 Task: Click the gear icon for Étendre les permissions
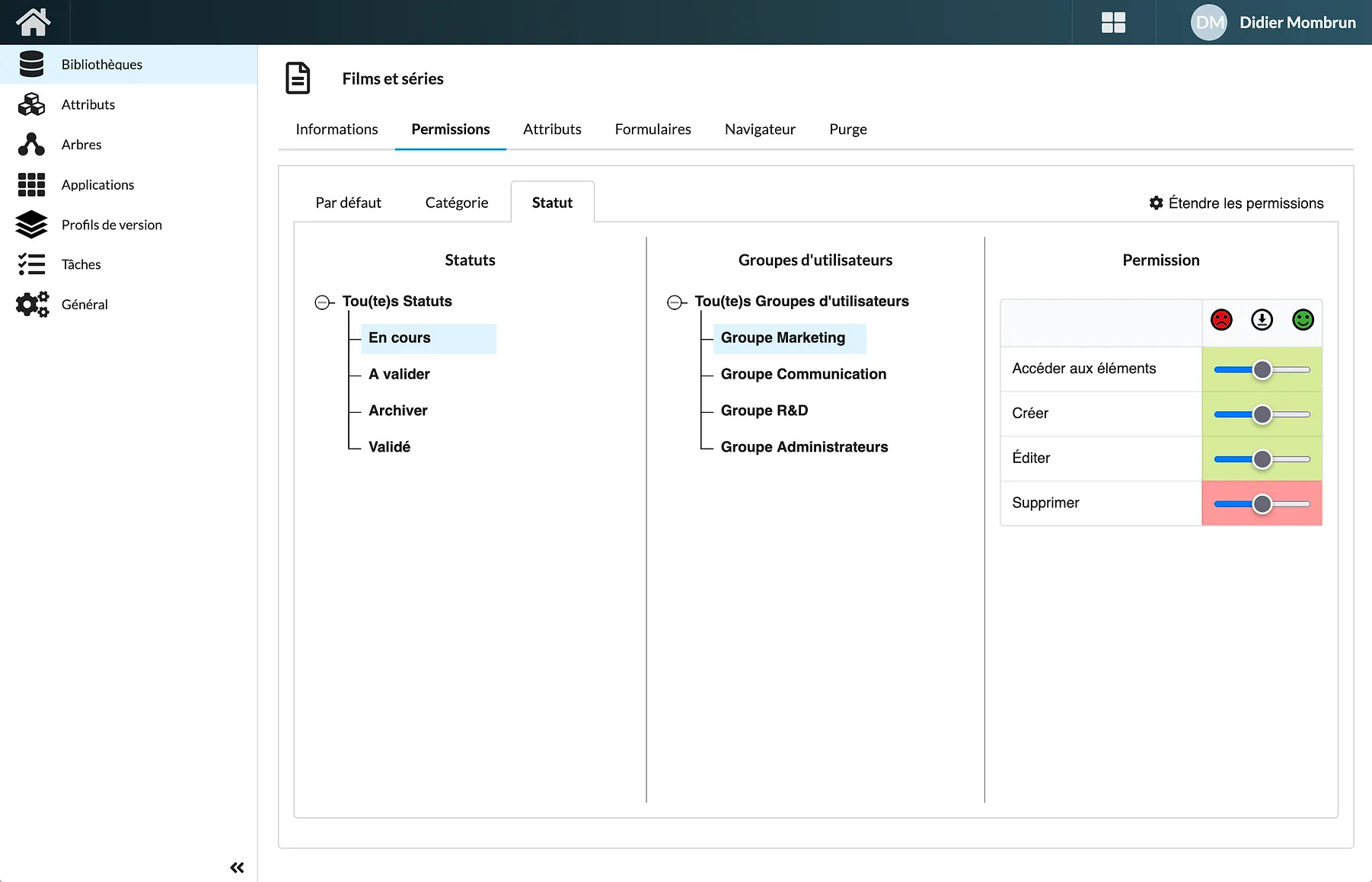click(1156, 203)
